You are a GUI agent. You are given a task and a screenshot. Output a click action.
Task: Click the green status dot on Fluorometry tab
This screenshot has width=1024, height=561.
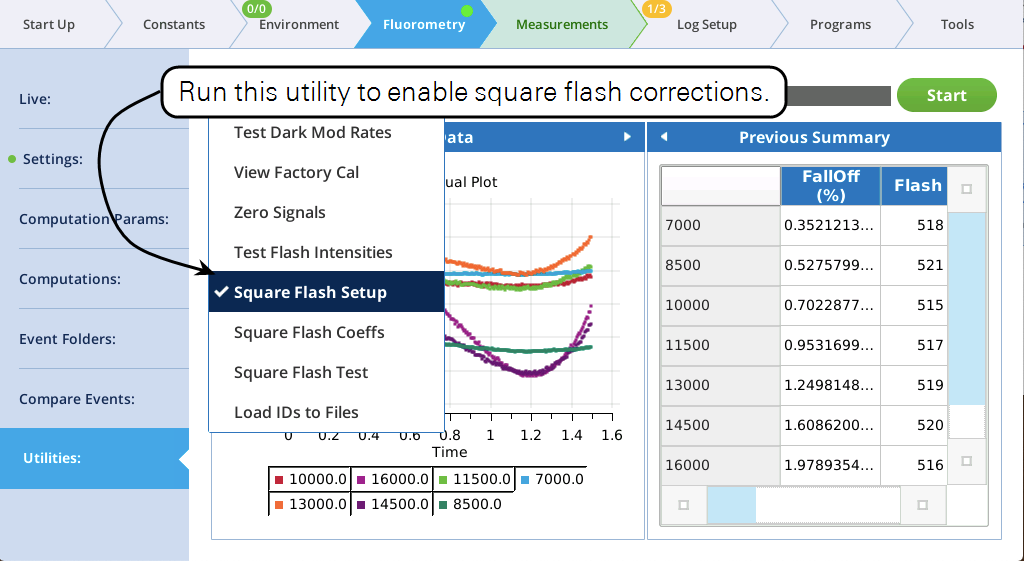(x=466, y=10)
